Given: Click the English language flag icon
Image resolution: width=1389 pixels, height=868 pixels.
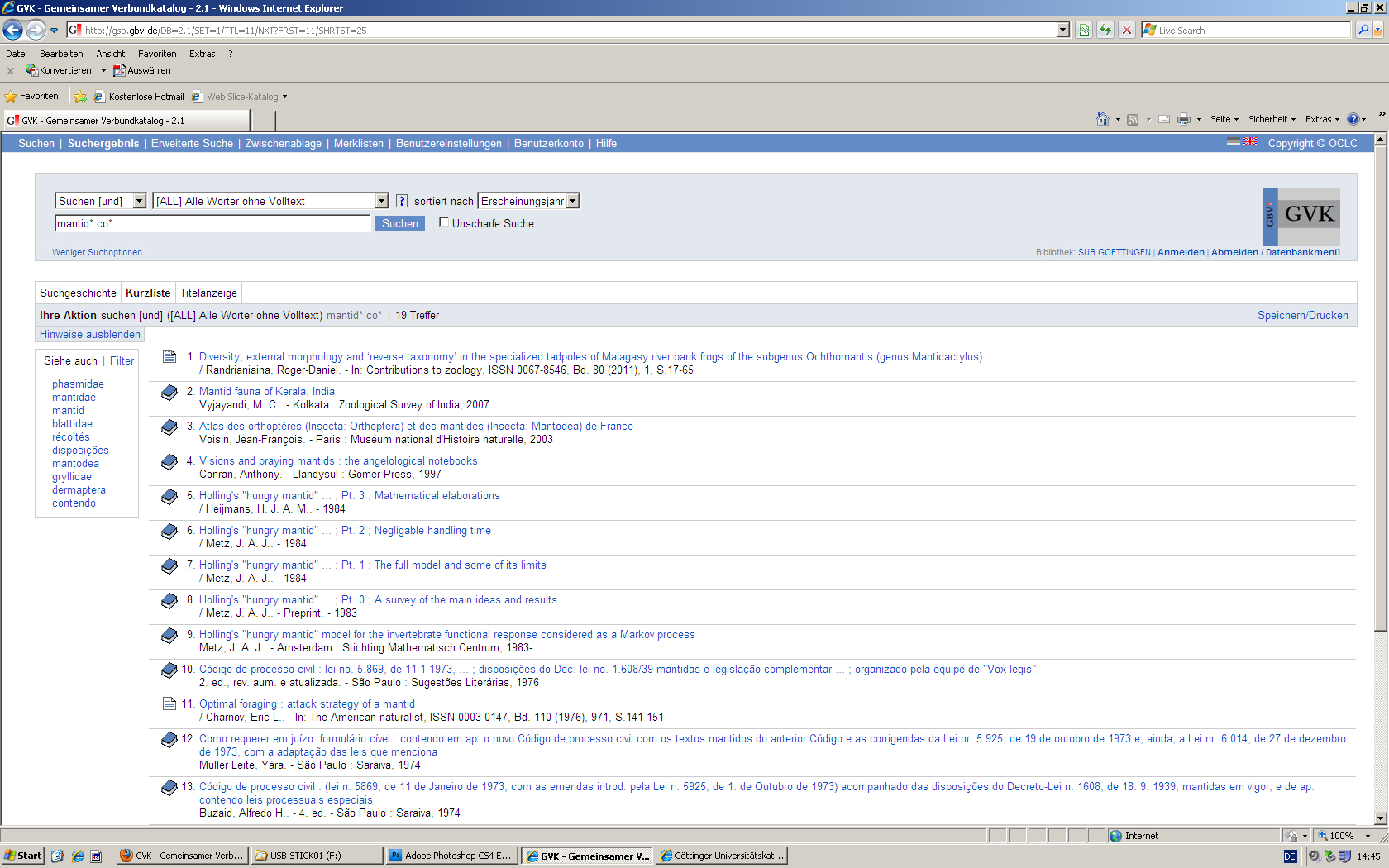Looking at the screenshot, I should coord(1250,142).
